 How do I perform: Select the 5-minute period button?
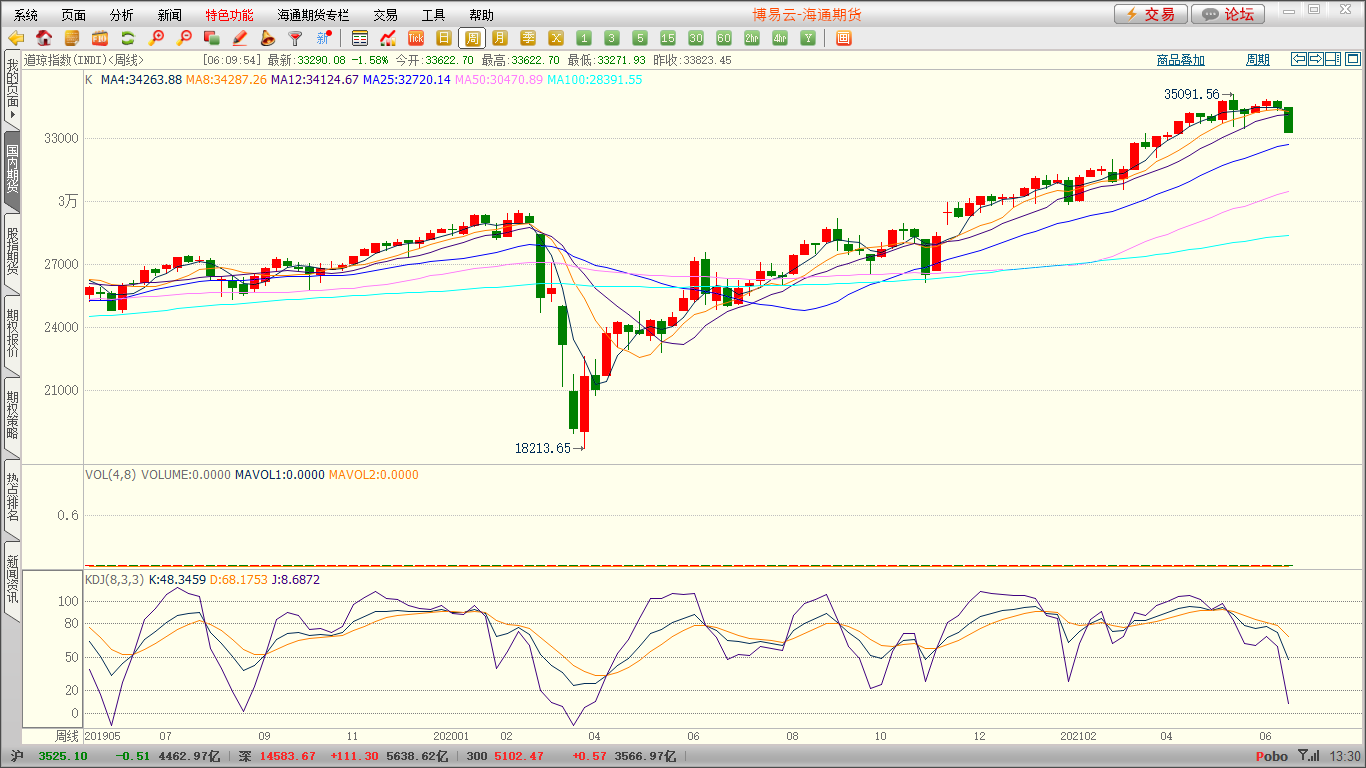[x=640, y=38]
